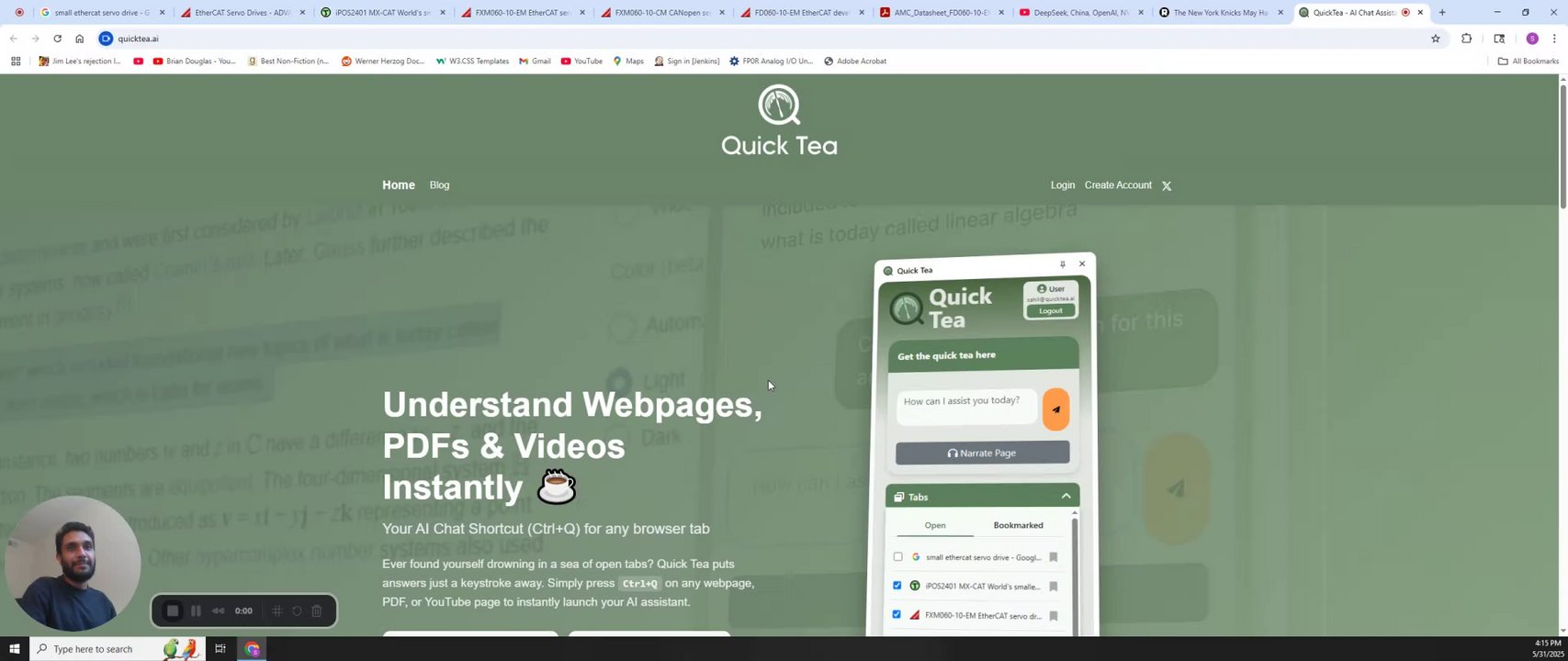Screen dimensions: 1568x661
Task: Switch to the EtherCAT Servo Drives browser tab
Action: click(x=243, y=13)
